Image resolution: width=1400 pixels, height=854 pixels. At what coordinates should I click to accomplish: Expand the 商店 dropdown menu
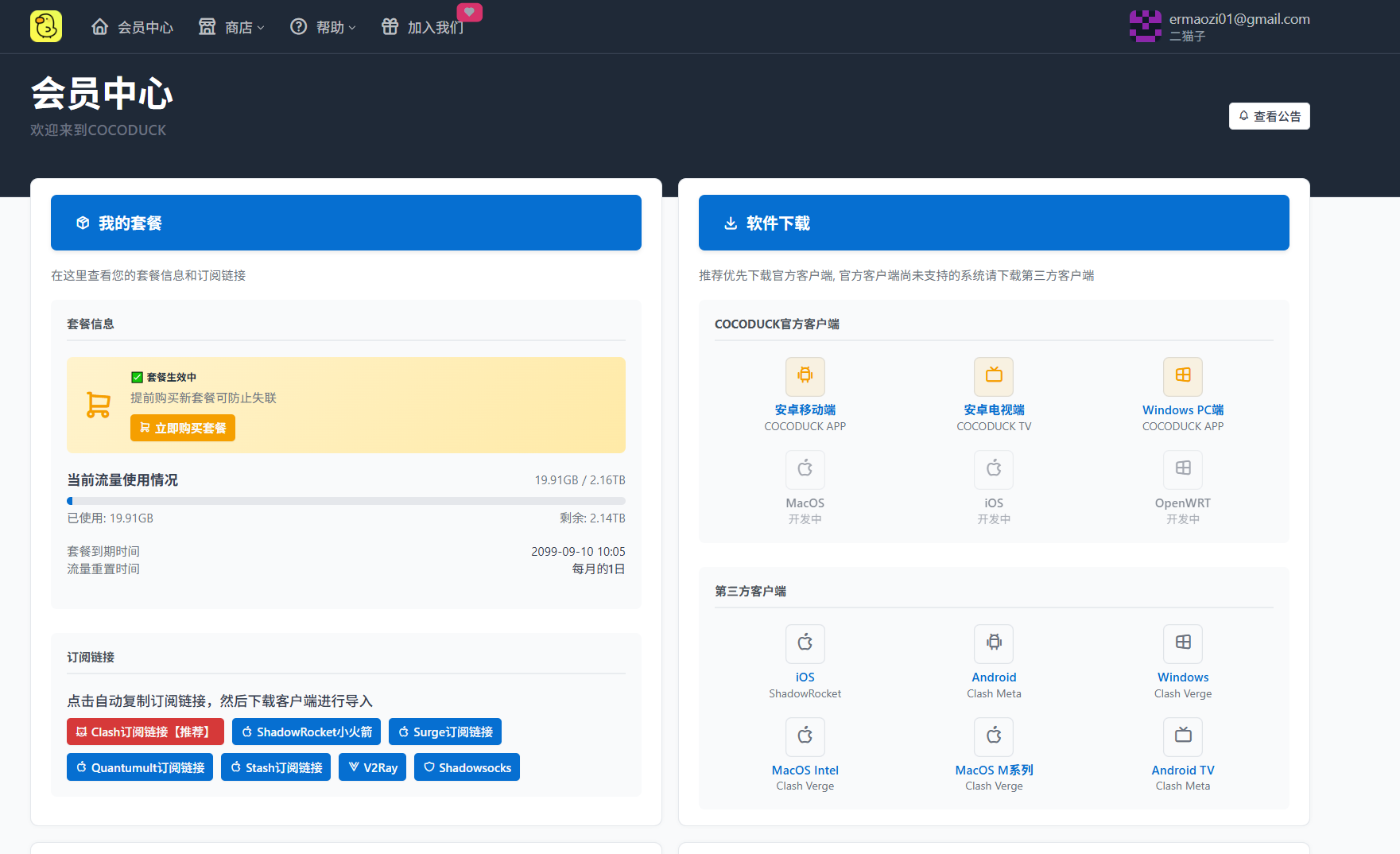click(x=231, y=27)
